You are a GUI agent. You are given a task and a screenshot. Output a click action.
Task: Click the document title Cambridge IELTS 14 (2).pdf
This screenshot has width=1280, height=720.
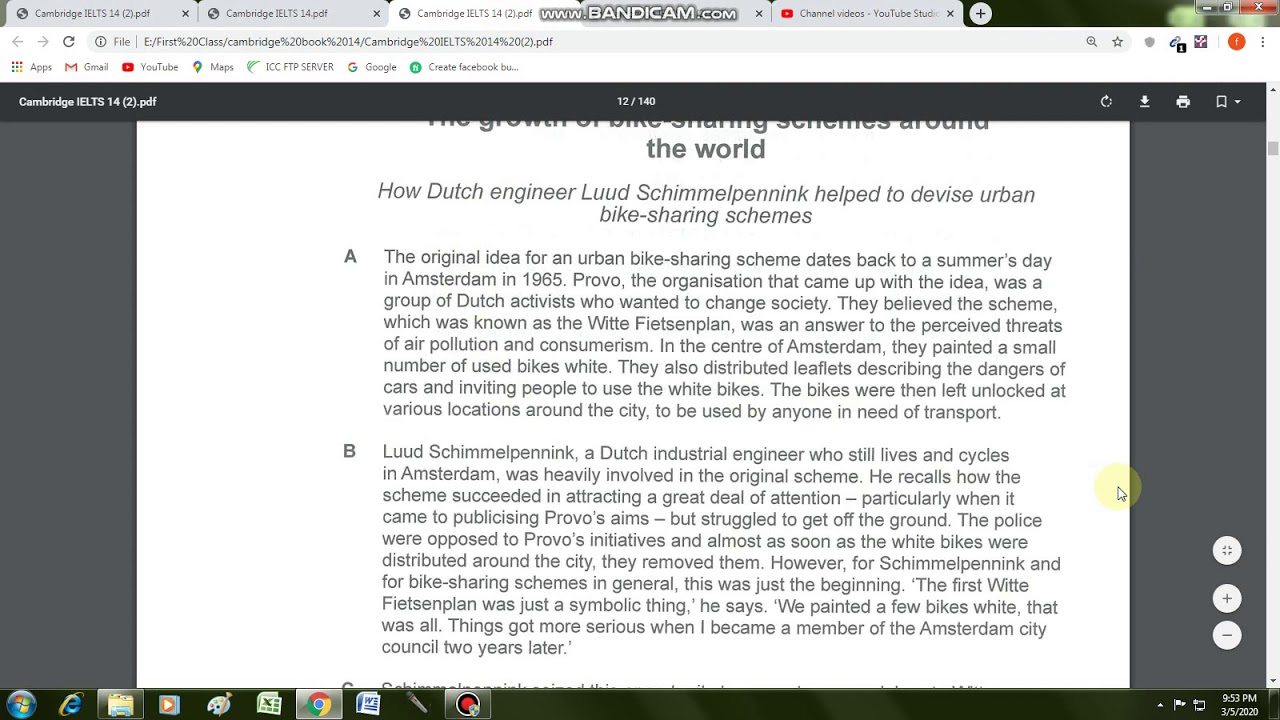tap(88, 102)
